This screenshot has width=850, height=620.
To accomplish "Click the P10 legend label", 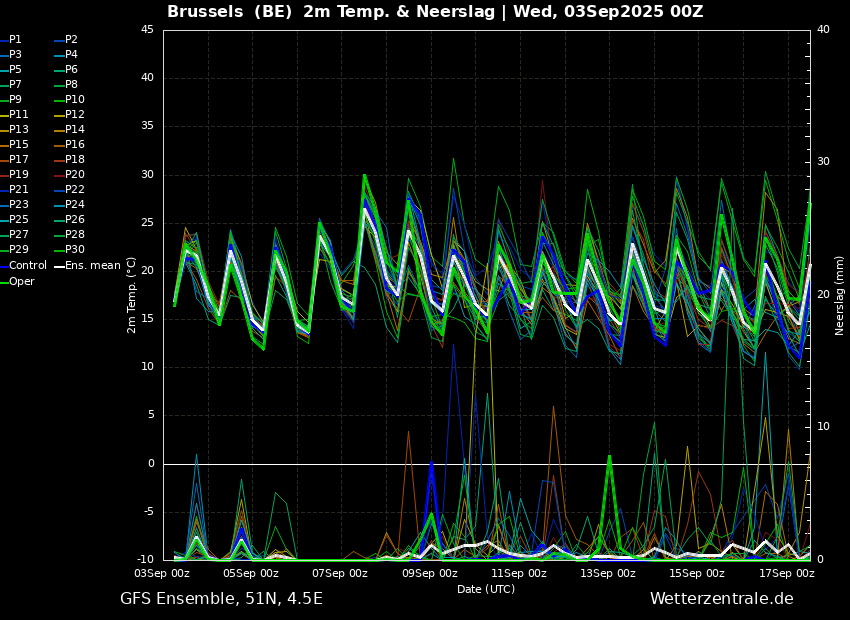I will pyautogui.click(x=75, y=100).
